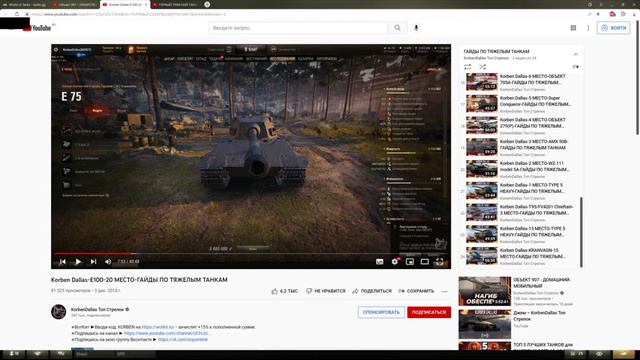This screenshot has width=640, height=360.
Task: Save the playlist with the add icon
Action: 576,67
